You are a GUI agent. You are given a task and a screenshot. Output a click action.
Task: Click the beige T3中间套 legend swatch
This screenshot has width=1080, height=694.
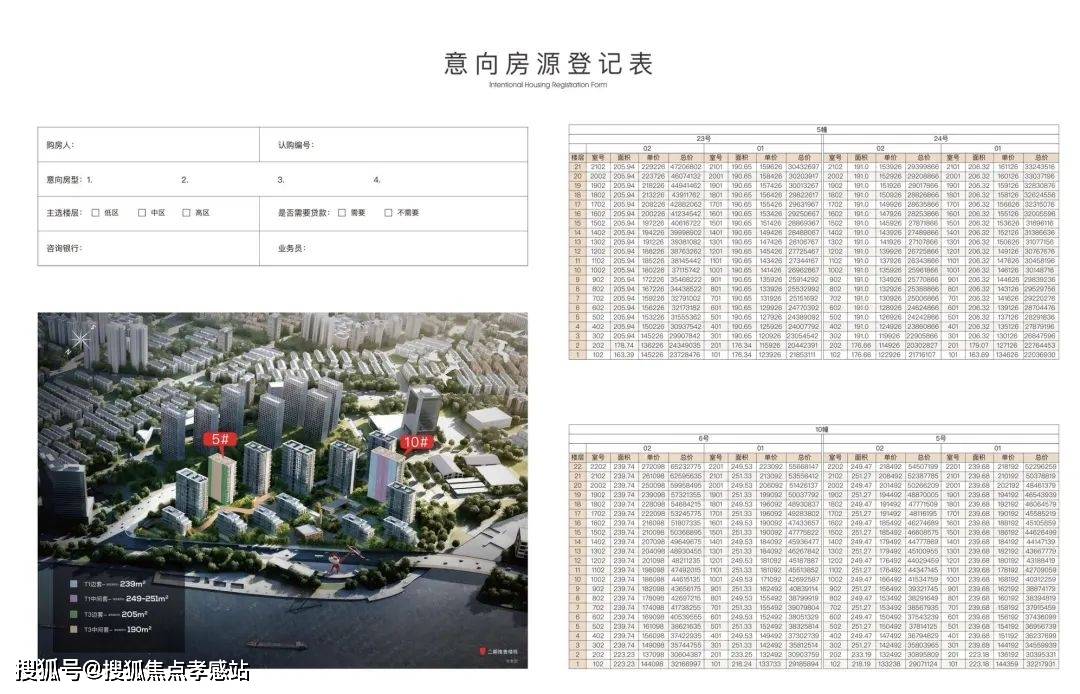point(73,629)
